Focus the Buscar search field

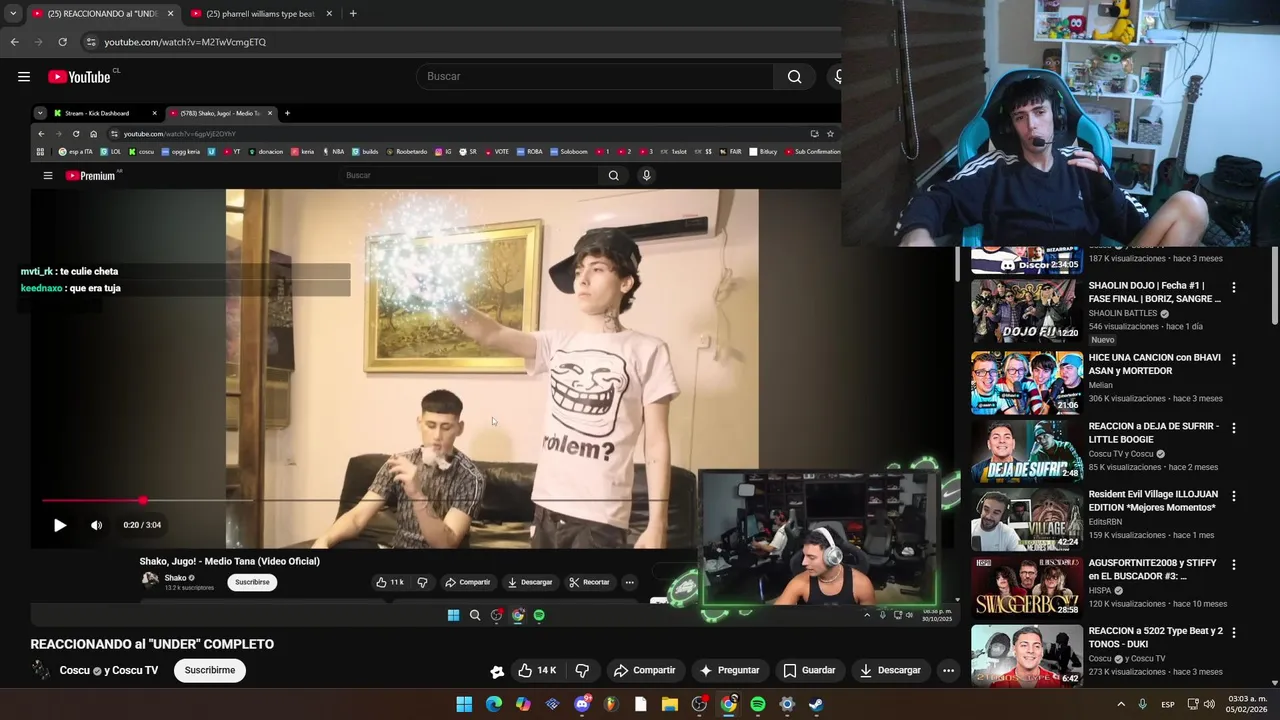(595, 76)
